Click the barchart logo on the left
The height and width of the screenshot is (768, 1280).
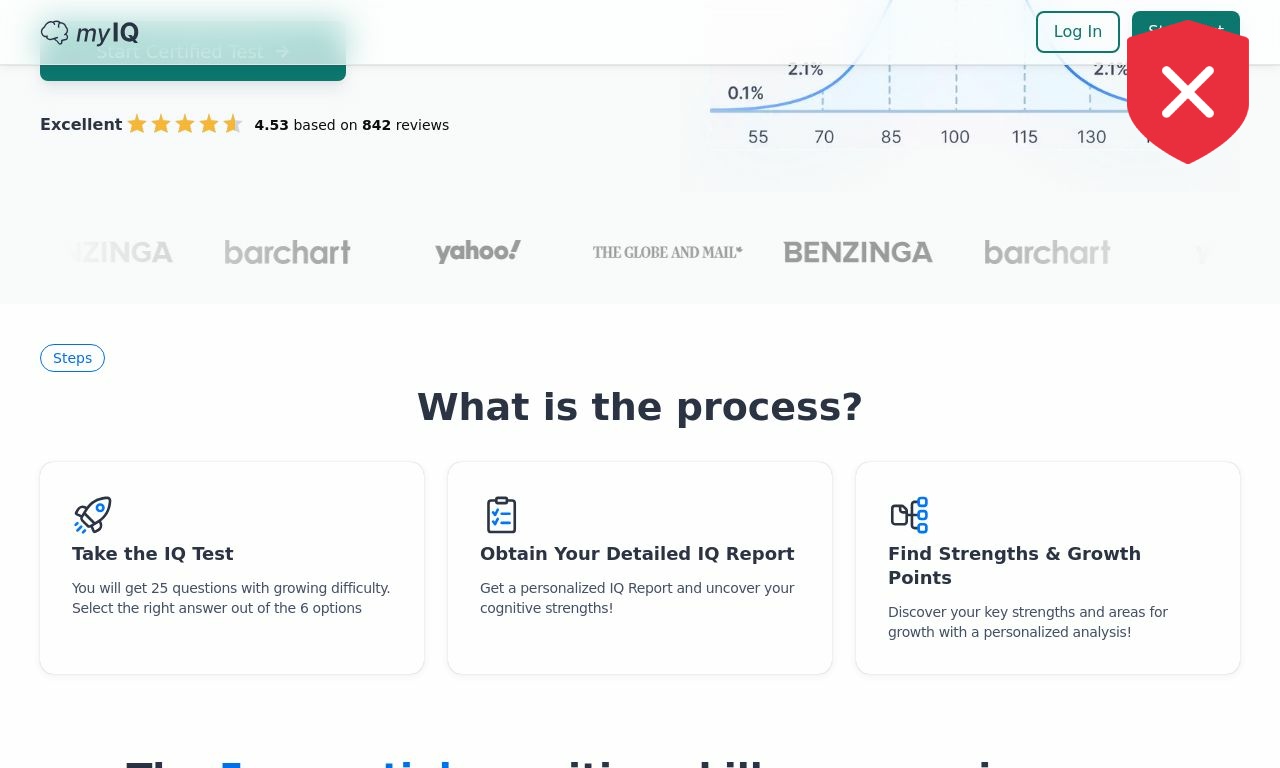click(287, 252)
